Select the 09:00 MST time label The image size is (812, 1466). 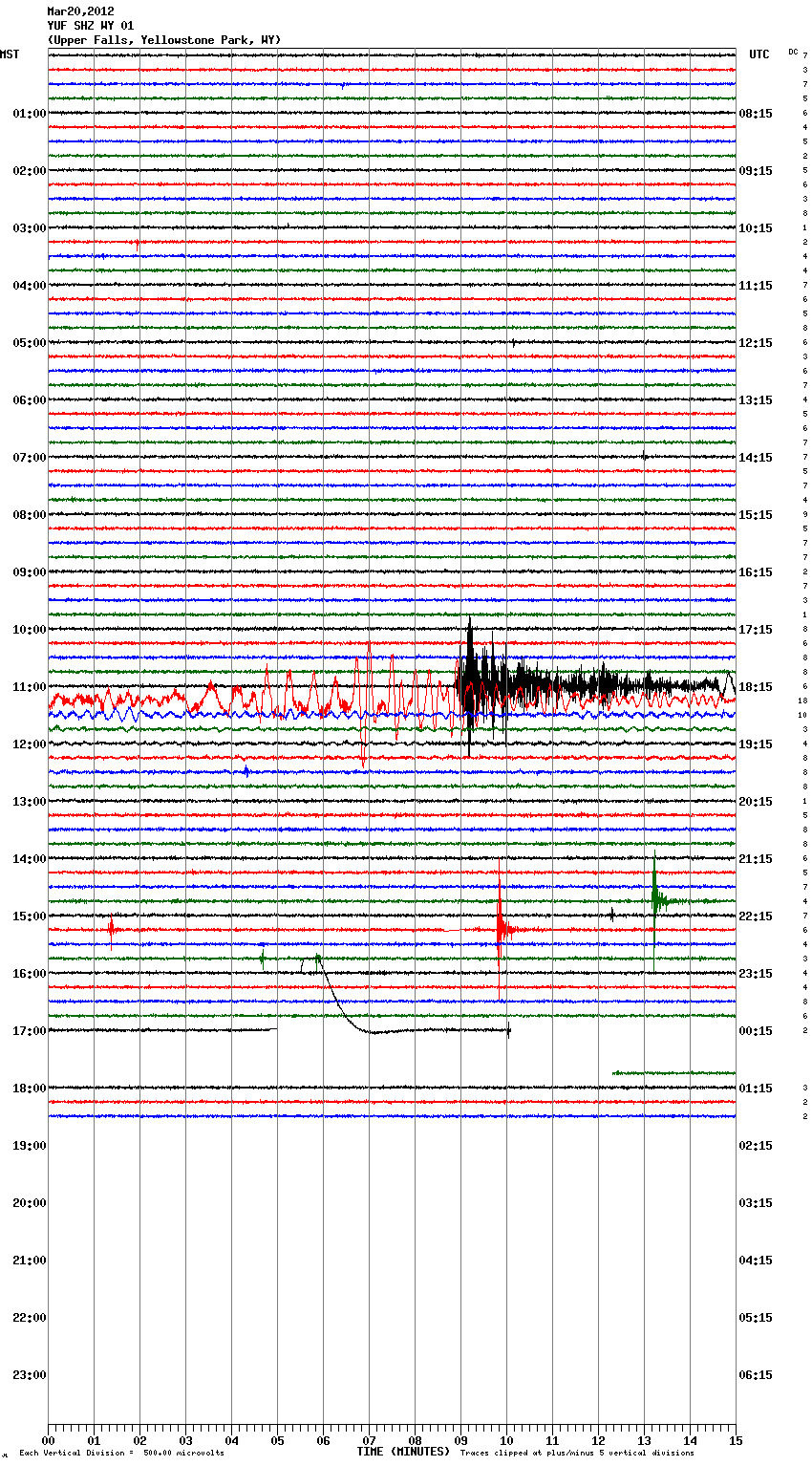(30, 572)
